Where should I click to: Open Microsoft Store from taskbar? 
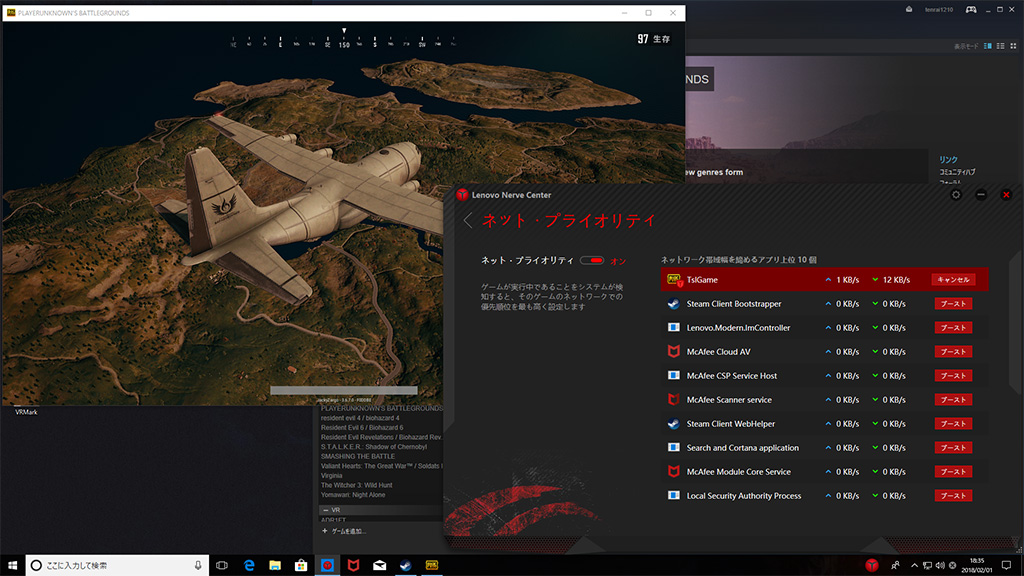pos(301,565)
